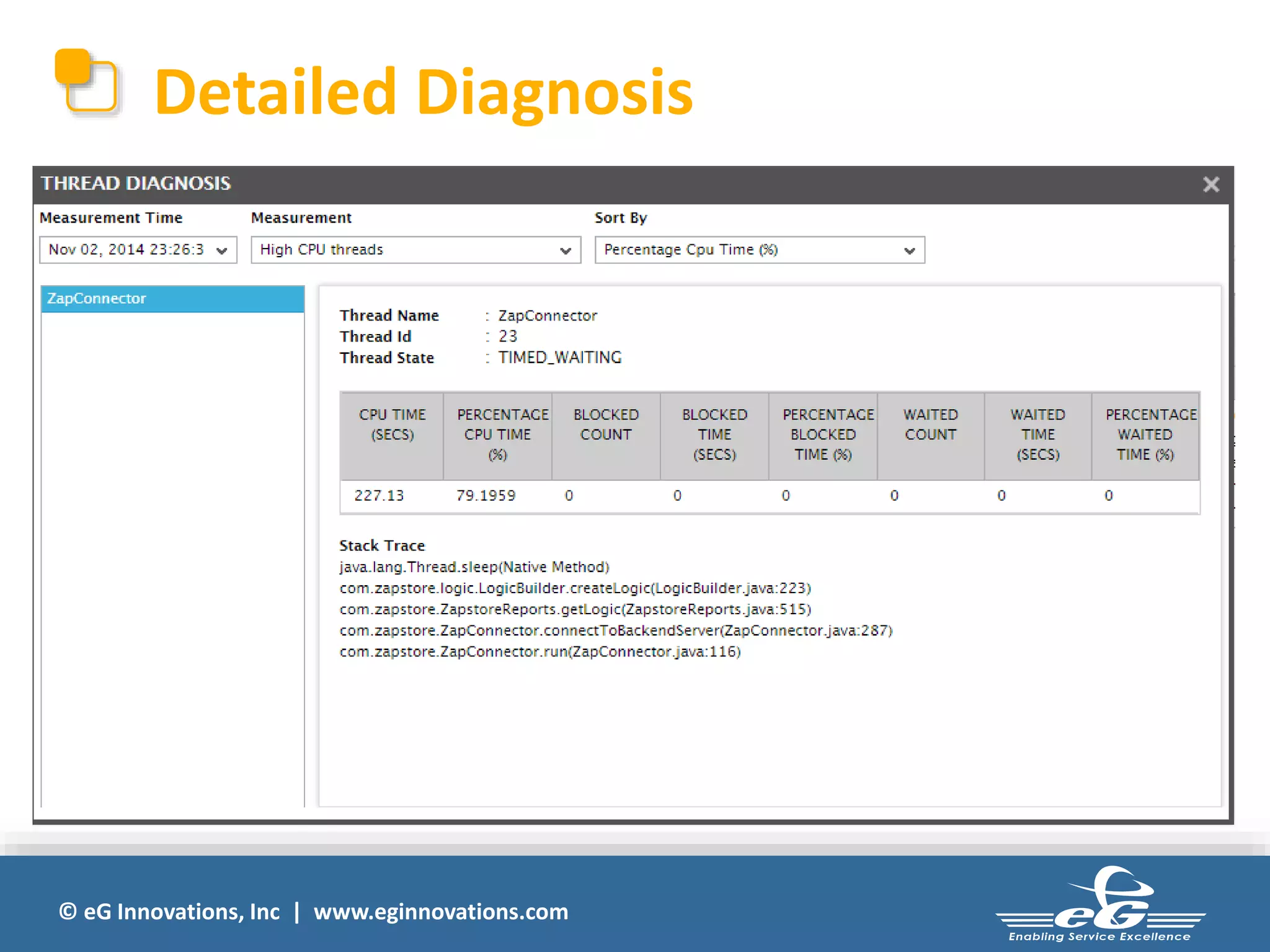Click the connectToBackendServer stack trace line

click(616, 630)
